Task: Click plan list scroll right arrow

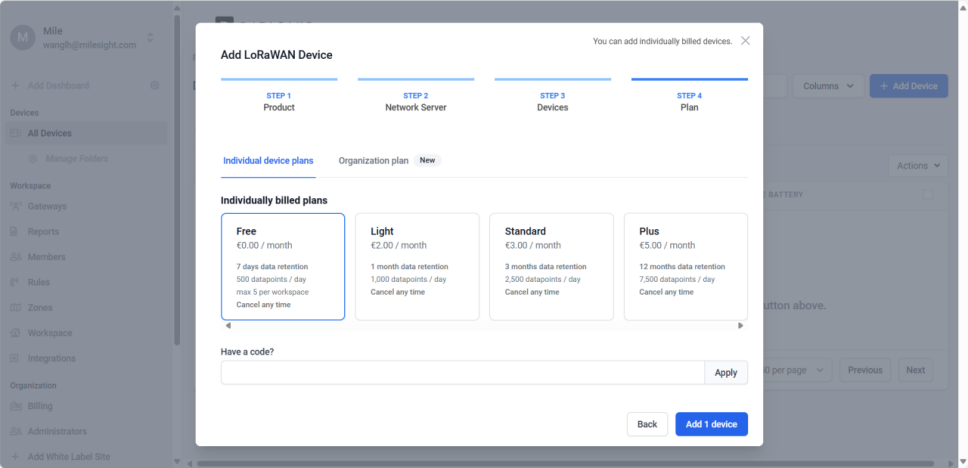Action: (741, 325)
